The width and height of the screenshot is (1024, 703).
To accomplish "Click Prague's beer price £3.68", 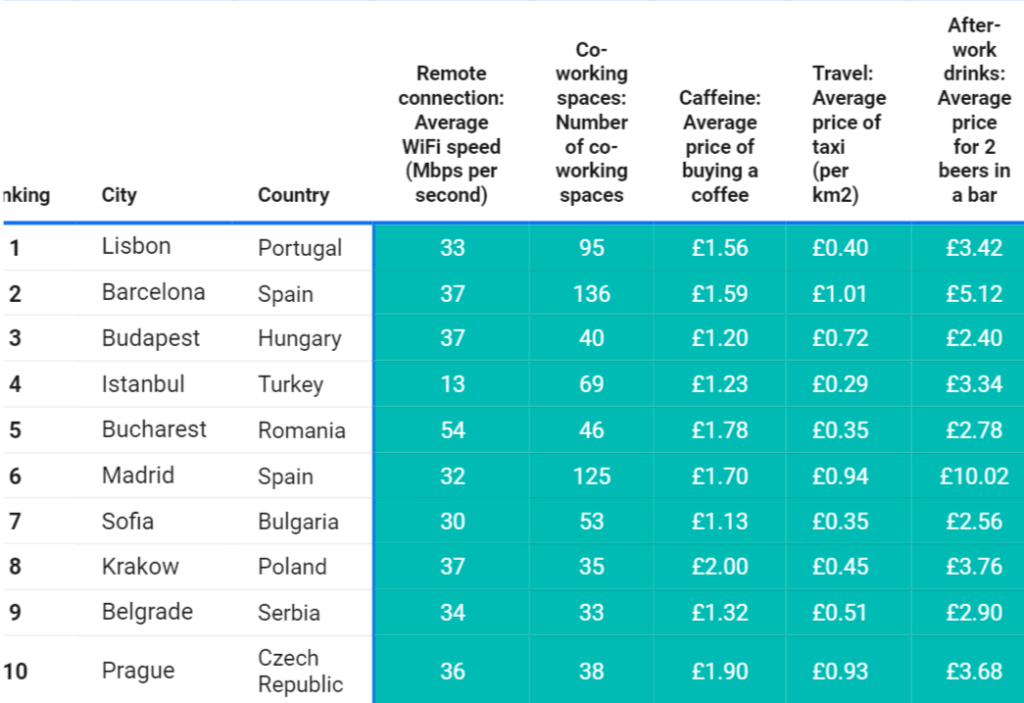I will coord(974,671).
